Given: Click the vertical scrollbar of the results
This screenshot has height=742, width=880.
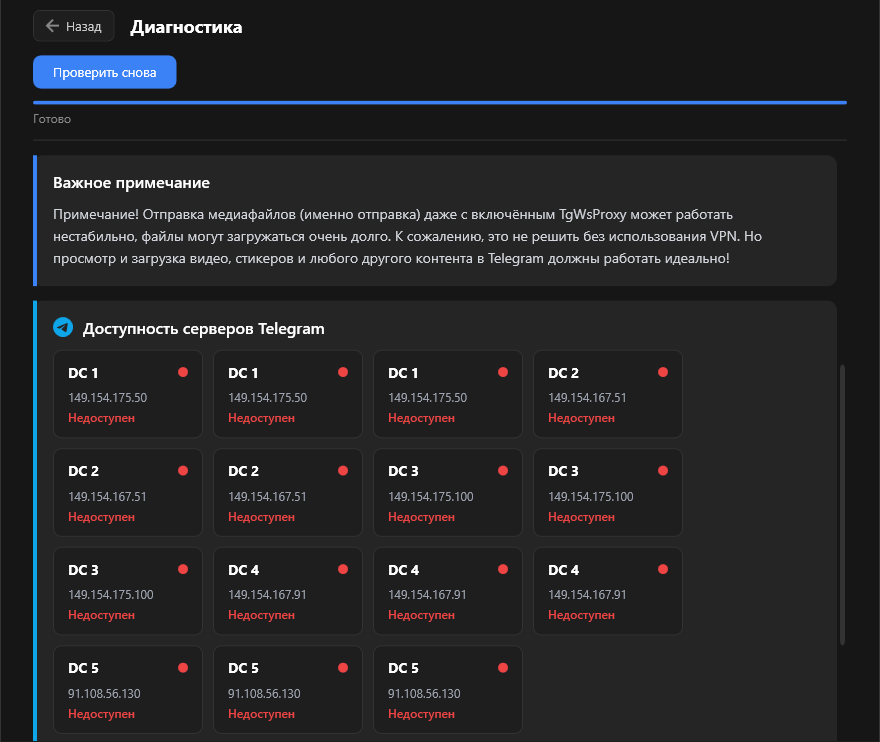Looking at the screenshot, I should click(842, 504).
